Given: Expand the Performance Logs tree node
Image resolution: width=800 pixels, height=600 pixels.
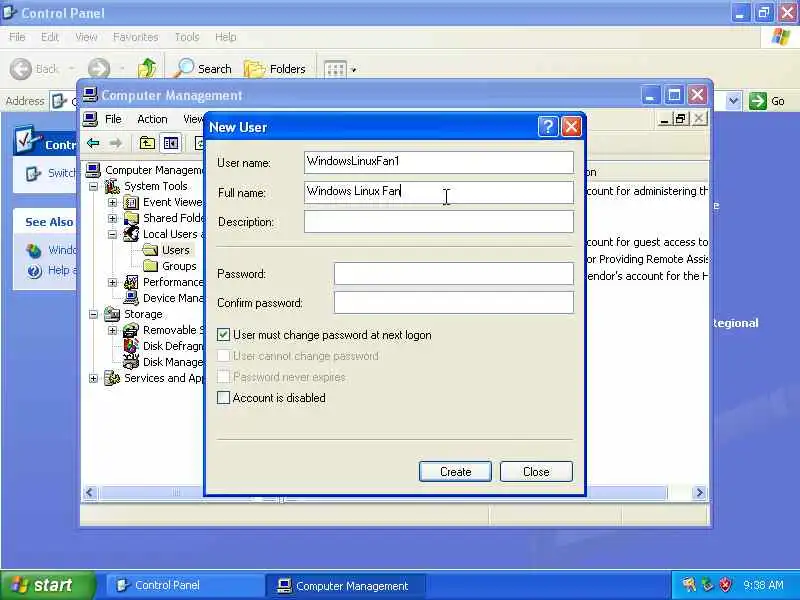Looking at the screenshot, I should [x=112, y=282].
